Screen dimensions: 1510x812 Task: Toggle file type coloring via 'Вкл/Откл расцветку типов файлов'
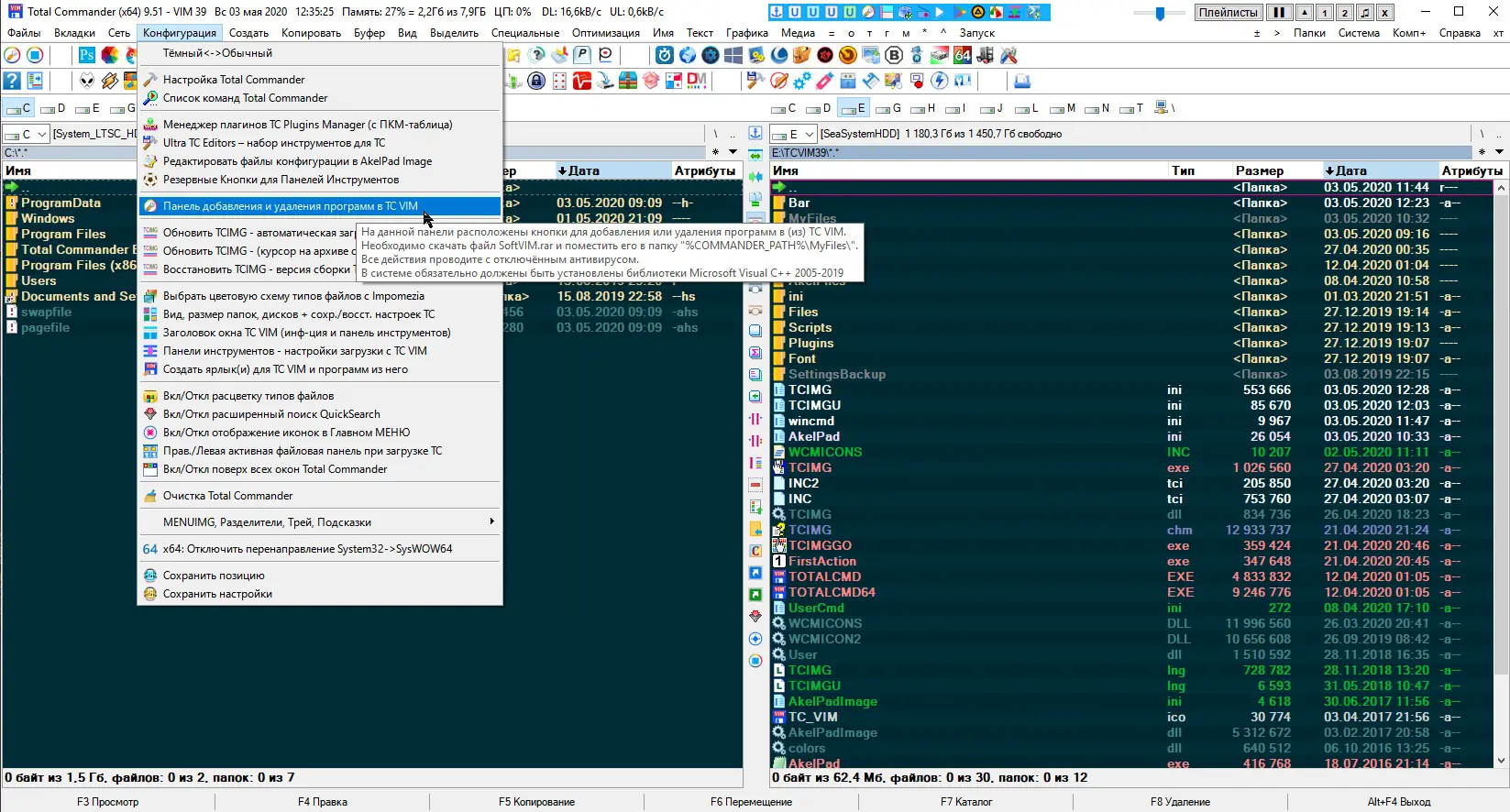[248, 396]
